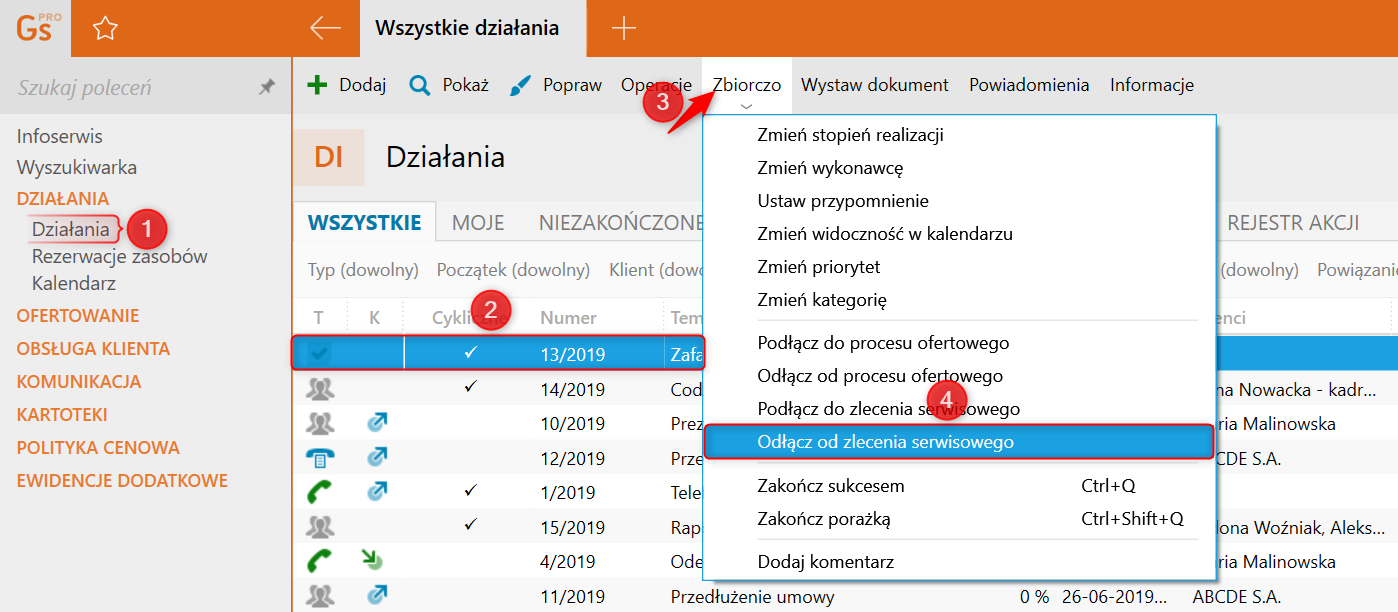Screen dimensions: 1398x612
Task: Click the GS Pro logo
Action: point(38,28)
